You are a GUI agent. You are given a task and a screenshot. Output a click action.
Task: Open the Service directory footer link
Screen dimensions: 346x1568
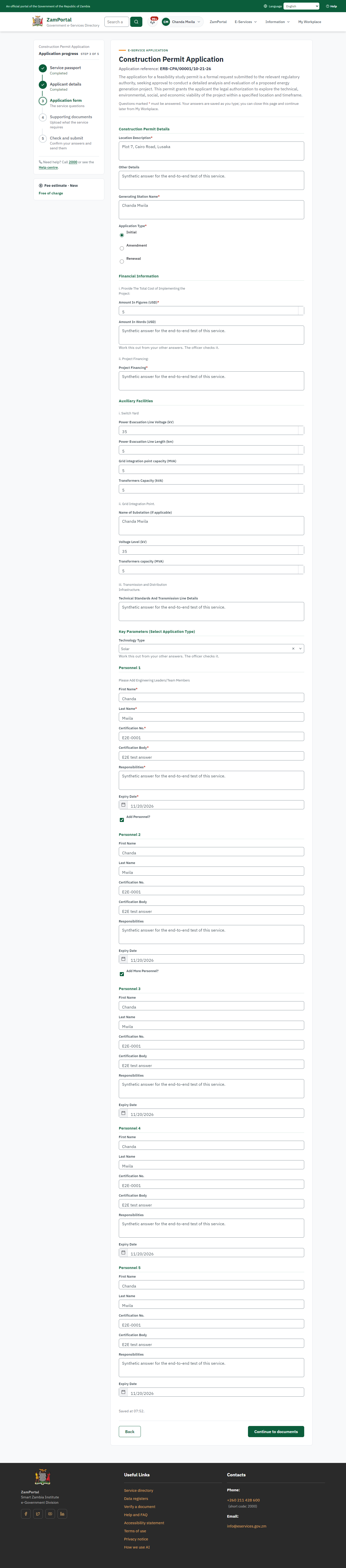coord(138,1491)
